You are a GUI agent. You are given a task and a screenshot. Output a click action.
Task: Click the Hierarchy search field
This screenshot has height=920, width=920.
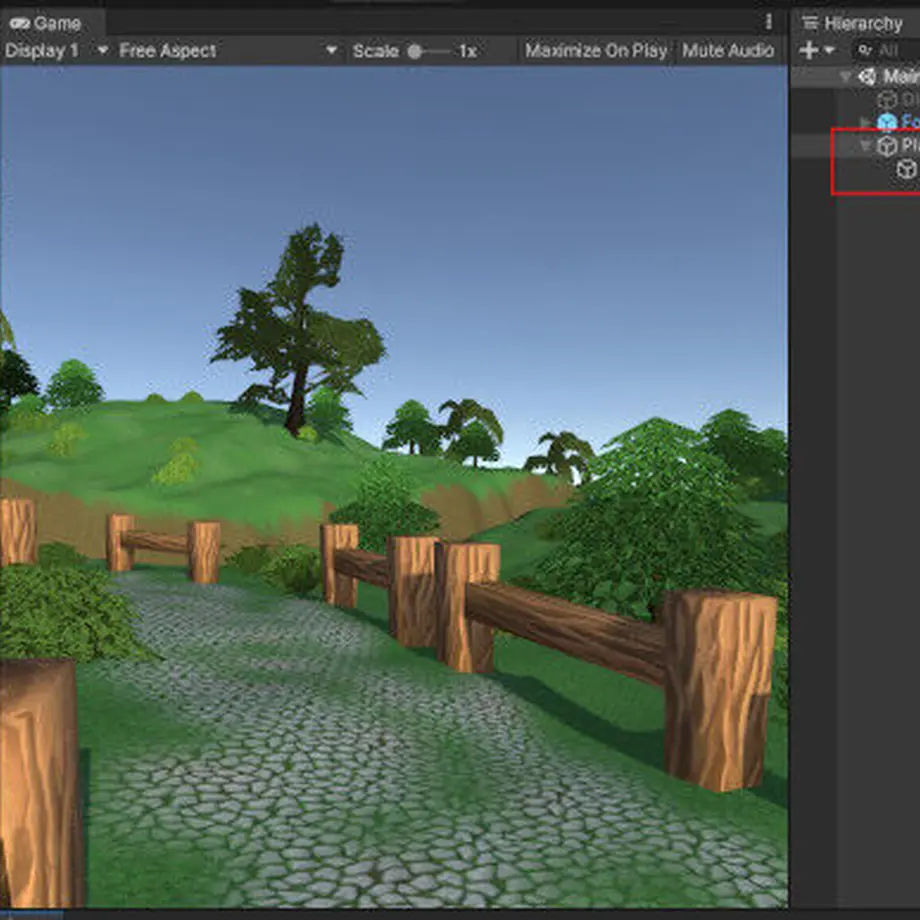click(x=886, y=50)
